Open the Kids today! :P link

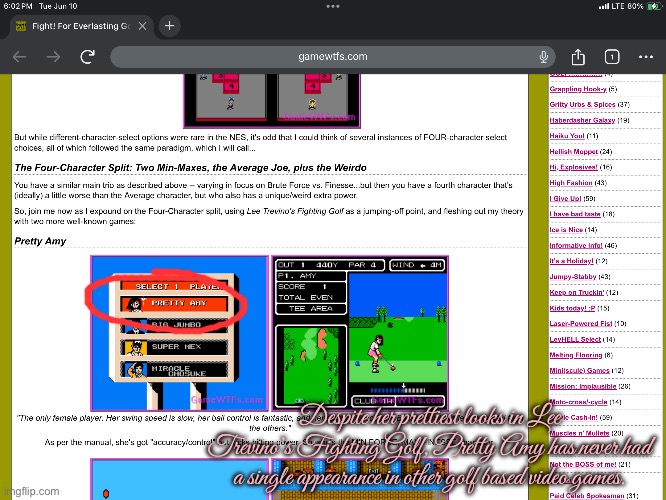pos(573,308)
